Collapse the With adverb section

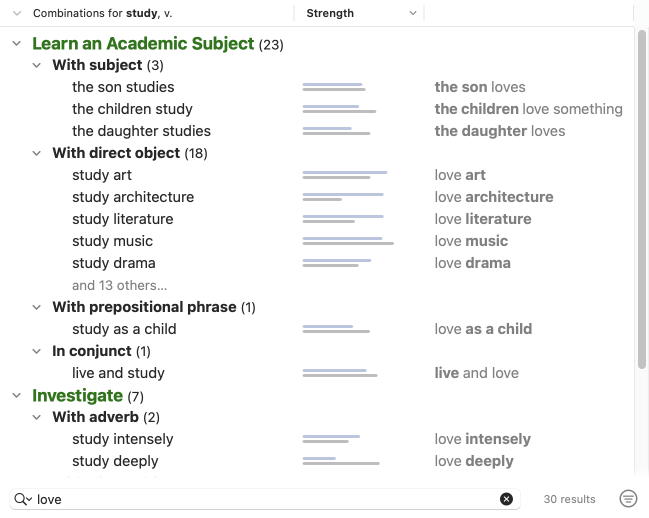point(37,418)
